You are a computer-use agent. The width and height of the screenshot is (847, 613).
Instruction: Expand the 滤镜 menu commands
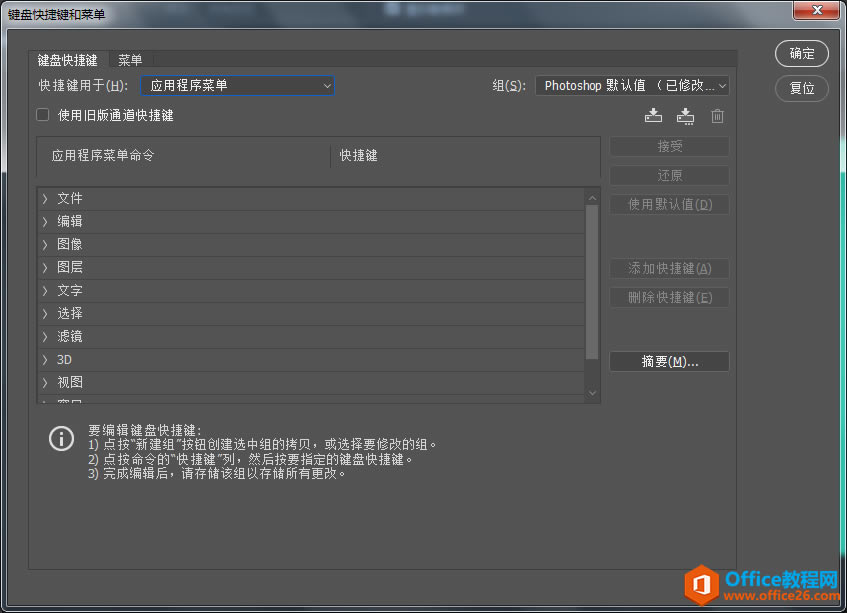pyautogui.click(x=45, y=336)
